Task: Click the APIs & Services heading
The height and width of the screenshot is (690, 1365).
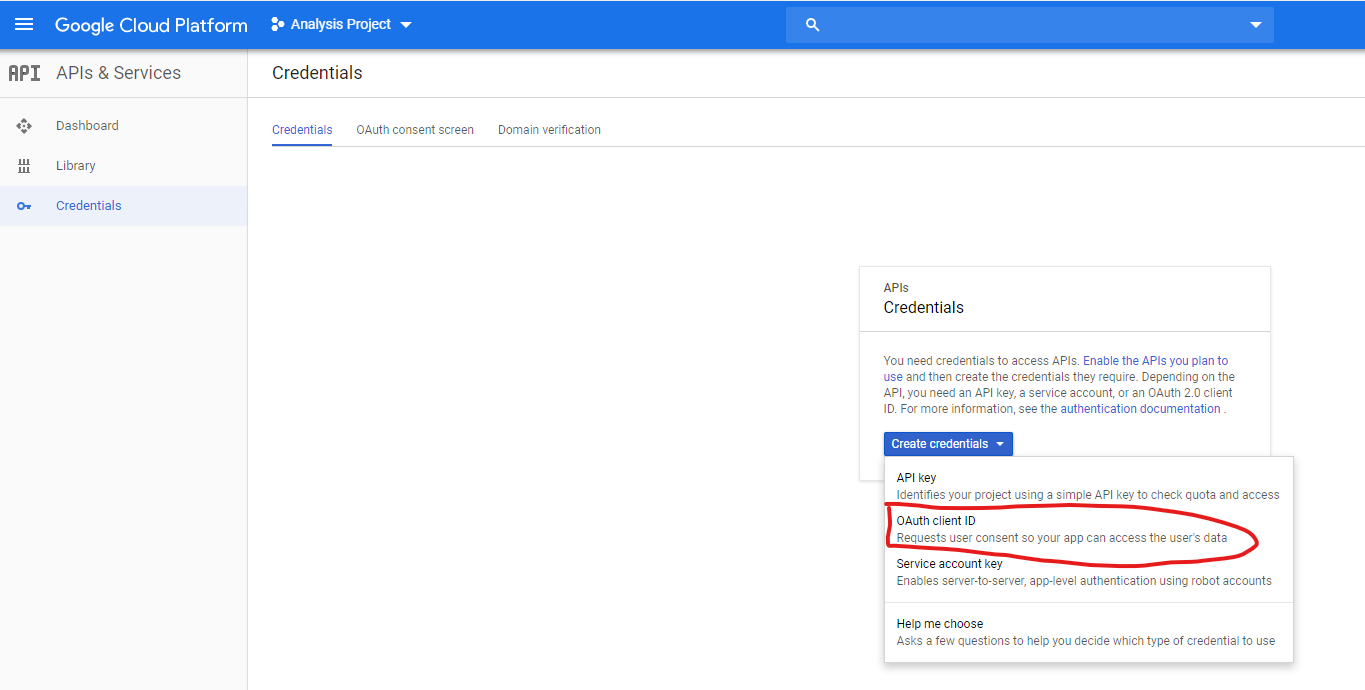Action: point(119,73)
